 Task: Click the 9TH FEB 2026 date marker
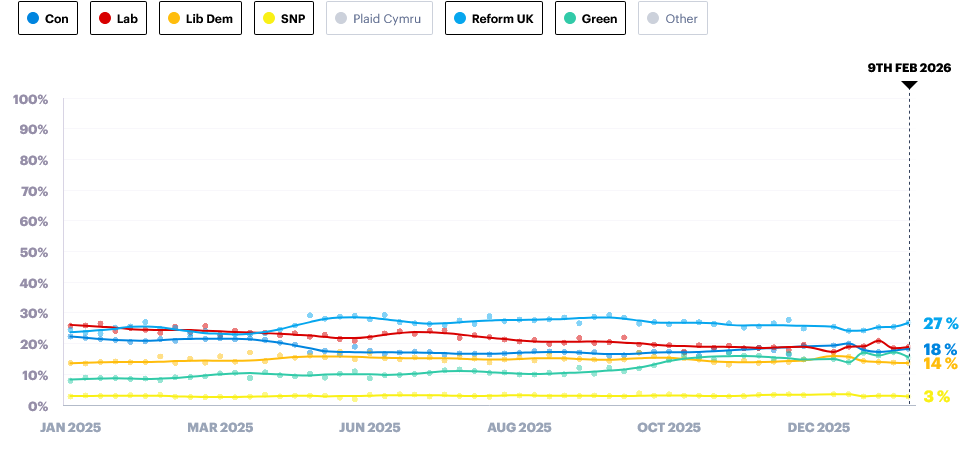pos(908,68)
